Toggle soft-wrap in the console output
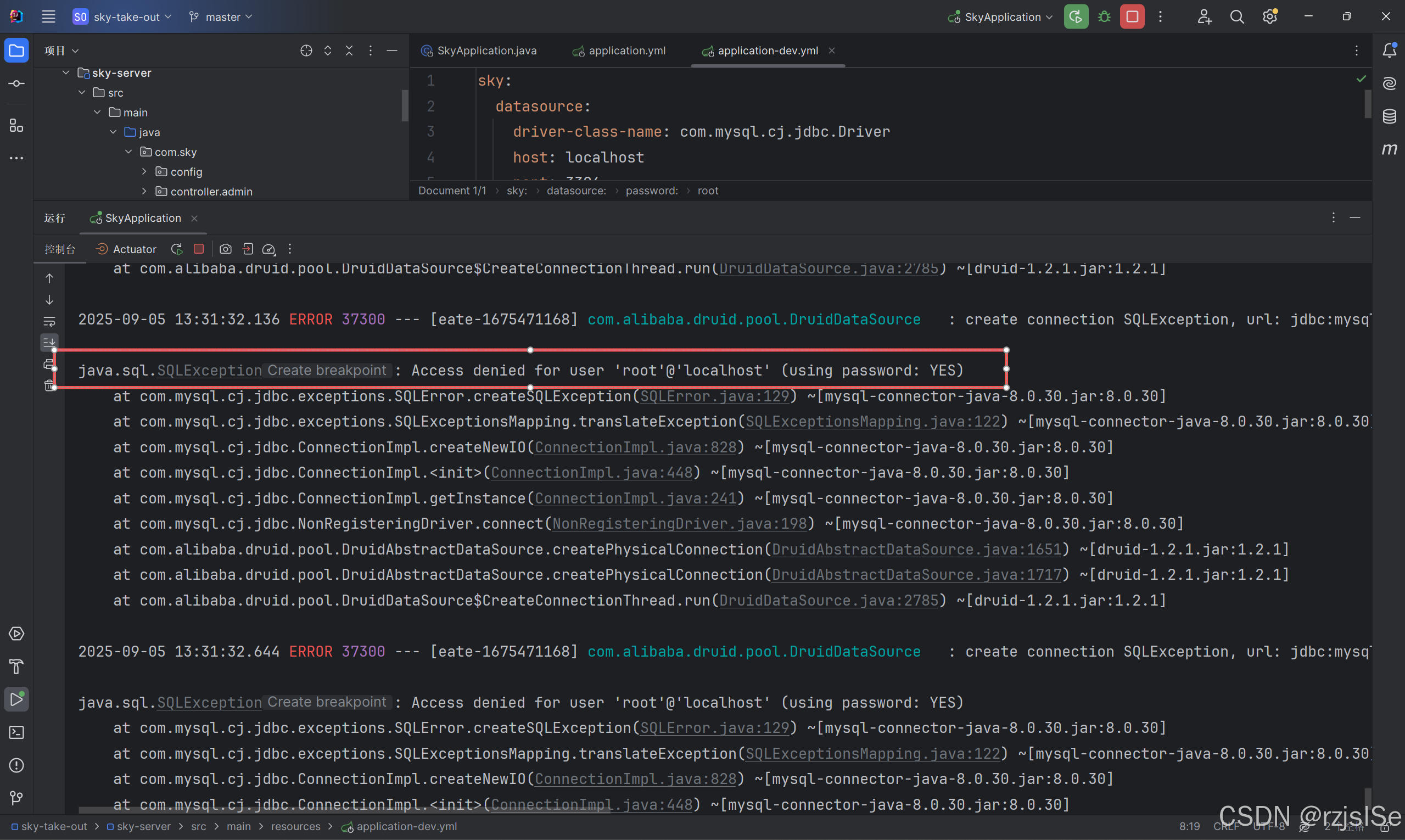This screenshot has height=840, width=1405. tap(49, 321)
